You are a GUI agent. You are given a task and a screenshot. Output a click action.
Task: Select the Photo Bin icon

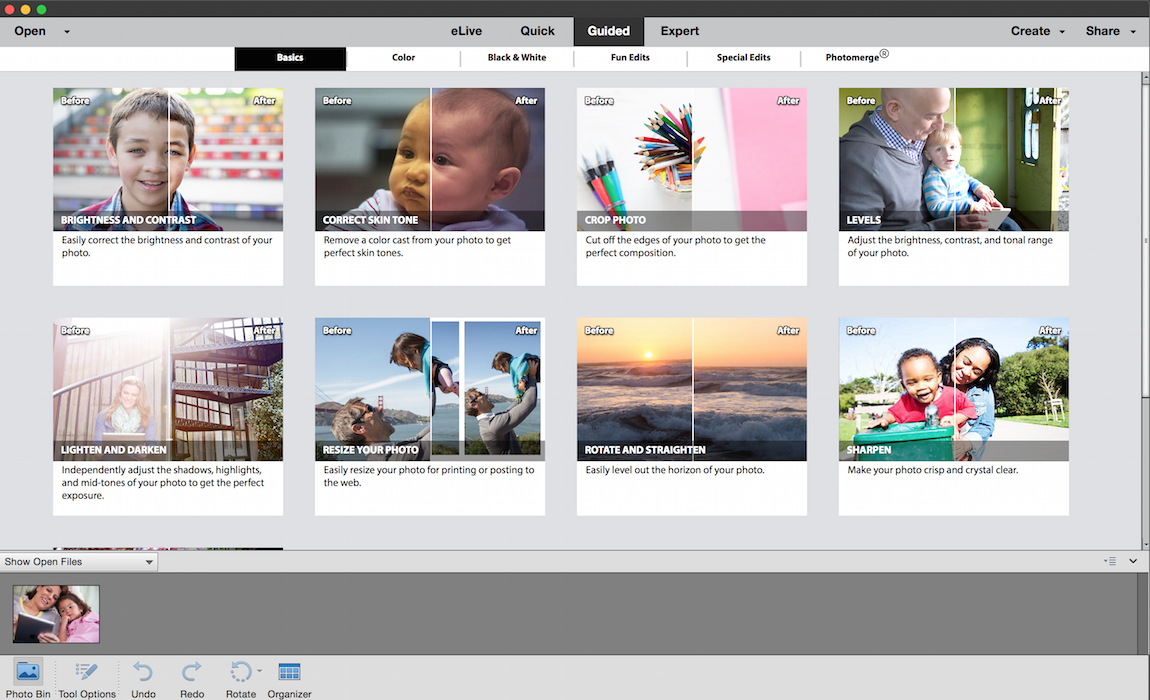point(27,672)
